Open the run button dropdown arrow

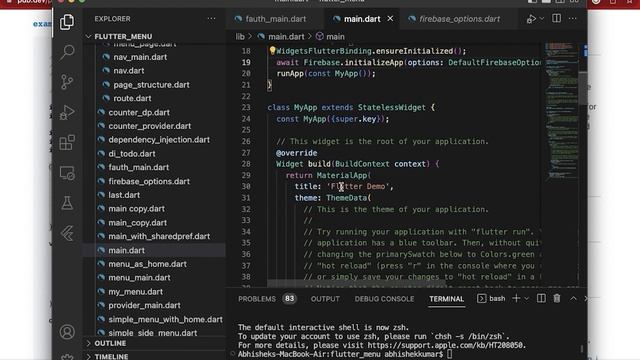542,19
